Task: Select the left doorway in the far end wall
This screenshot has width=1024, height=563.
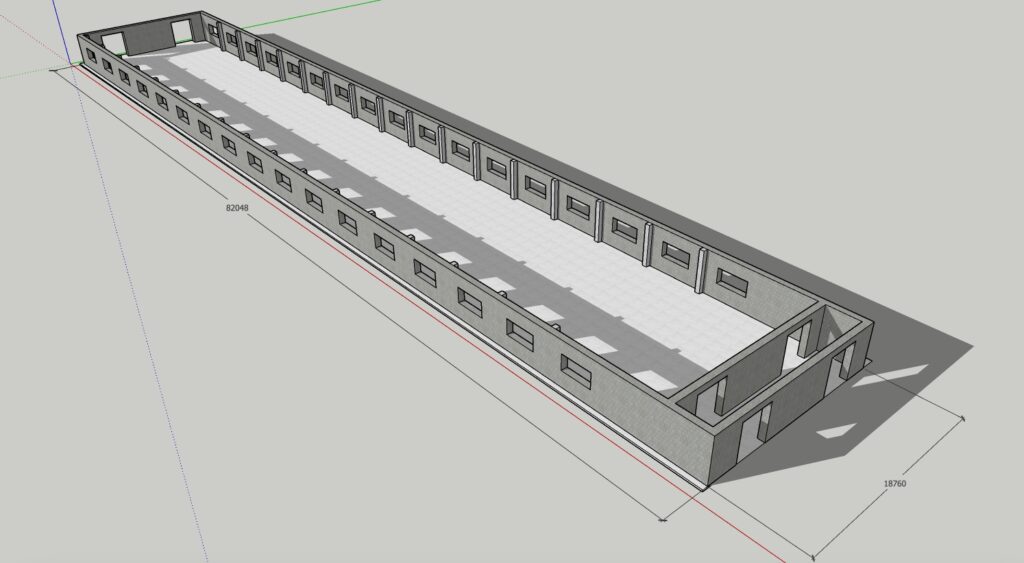Action: tap(113, 42)
